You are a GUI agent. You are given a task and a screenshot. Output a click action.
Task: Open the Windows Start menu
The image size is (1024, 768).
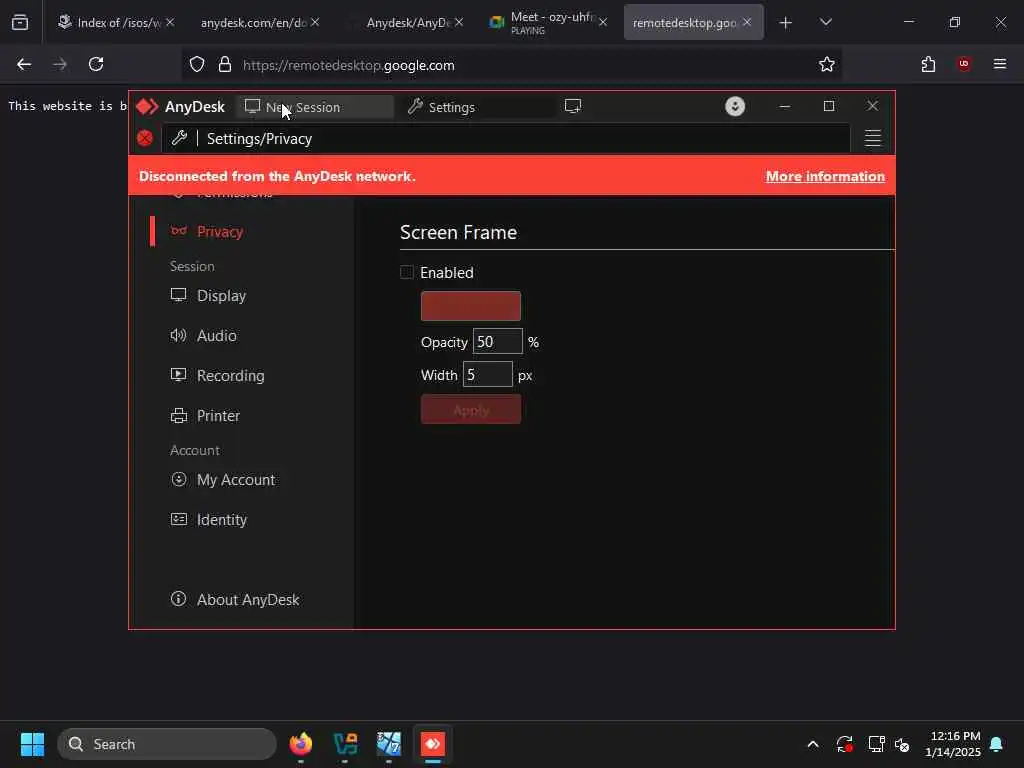coord(32,744)
